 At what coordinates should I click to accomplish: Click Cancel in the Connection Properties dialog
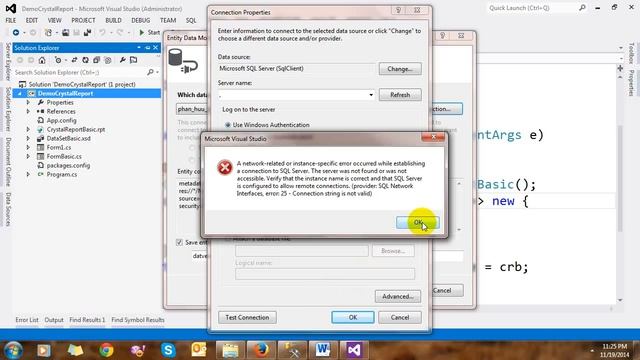(400, 317)
